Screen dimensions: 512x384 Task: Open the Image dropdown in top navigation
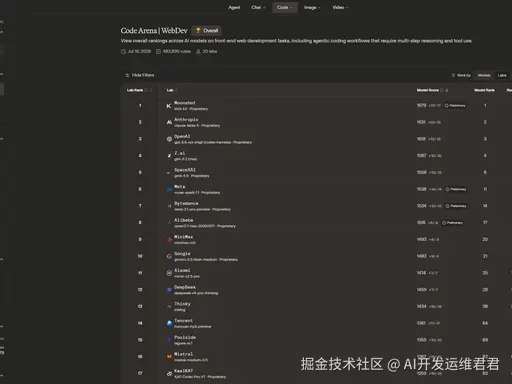point(312,7)
